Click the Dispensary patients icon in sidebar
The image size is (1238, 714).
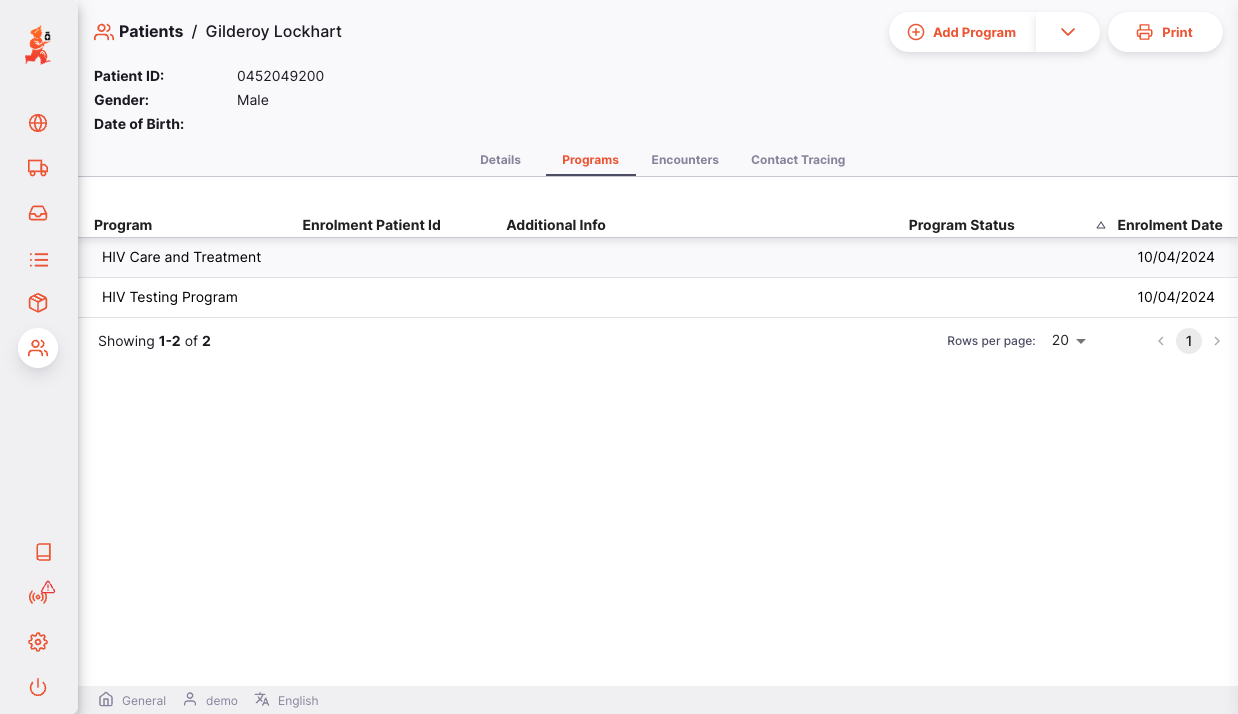38,348
